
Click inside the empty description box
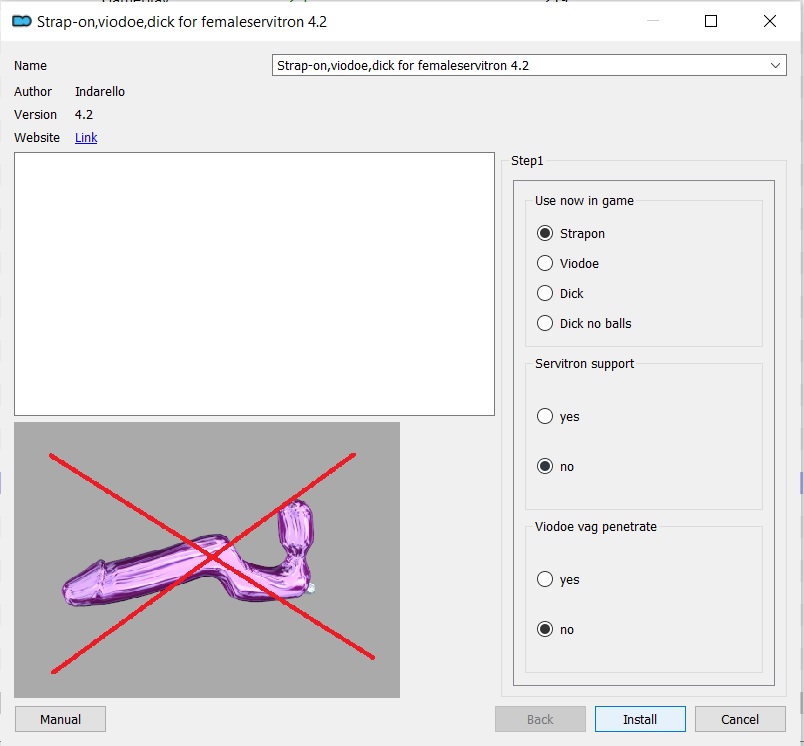point(254,284)
